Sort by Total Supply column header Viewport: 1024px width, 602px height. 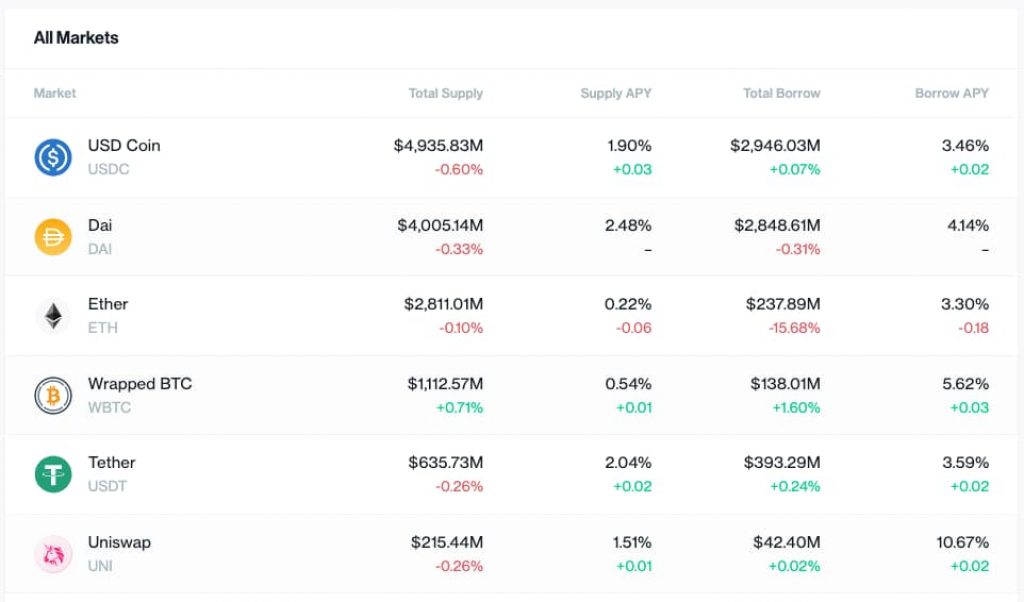(445, 93)
